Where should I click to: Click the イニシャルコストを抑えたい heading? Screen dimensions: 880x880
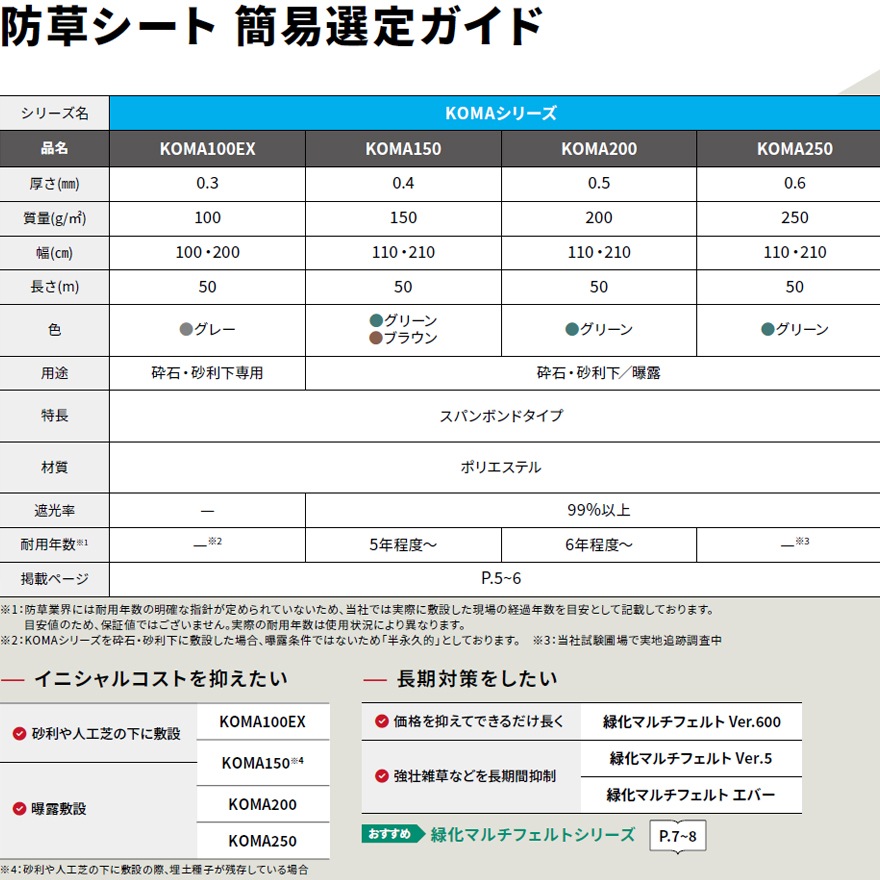[160, 679]
